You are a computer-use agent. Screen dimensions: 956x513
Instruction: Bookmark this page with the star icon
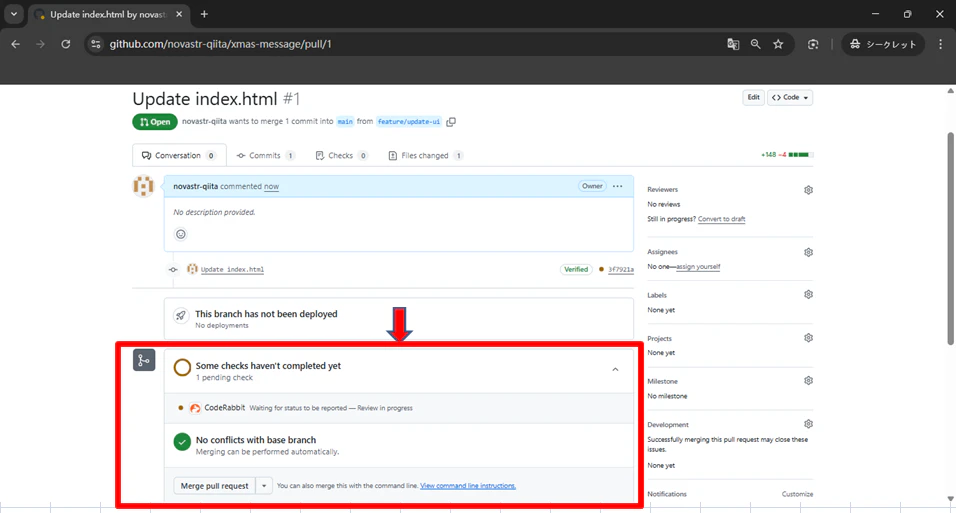click(x=779, y=44)
